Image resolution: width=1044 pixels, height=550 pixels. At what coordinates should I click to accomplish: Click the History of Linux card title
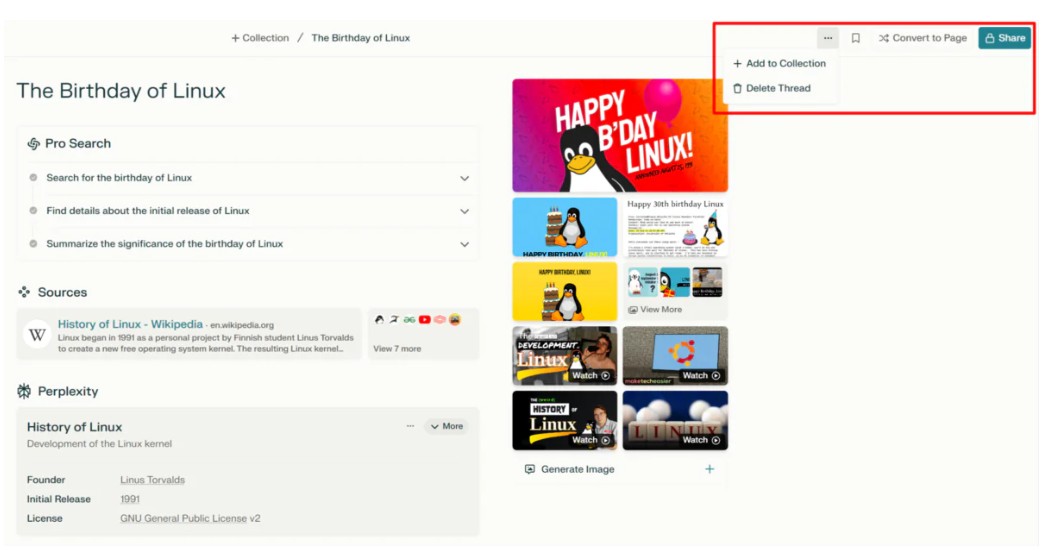(75, 427)
